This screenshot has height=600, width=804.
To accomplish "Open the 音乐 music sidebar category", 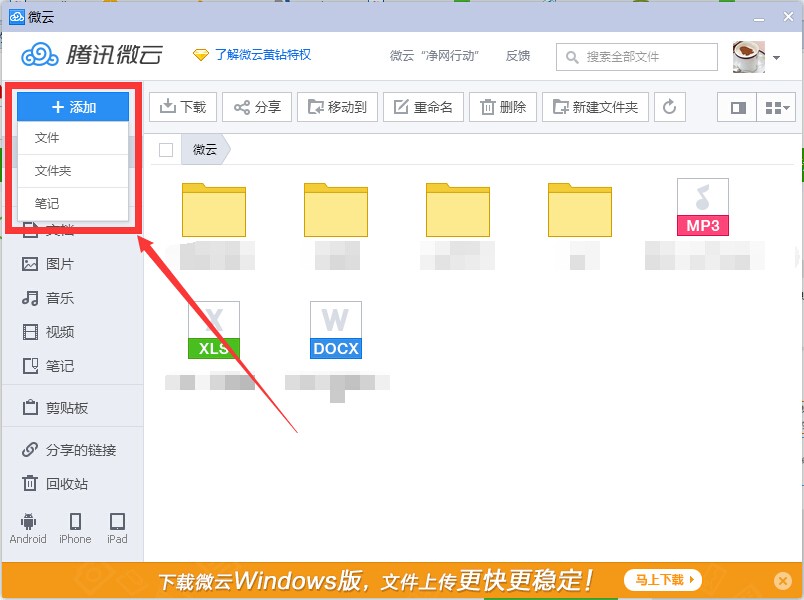I will [x=48, y=298].
